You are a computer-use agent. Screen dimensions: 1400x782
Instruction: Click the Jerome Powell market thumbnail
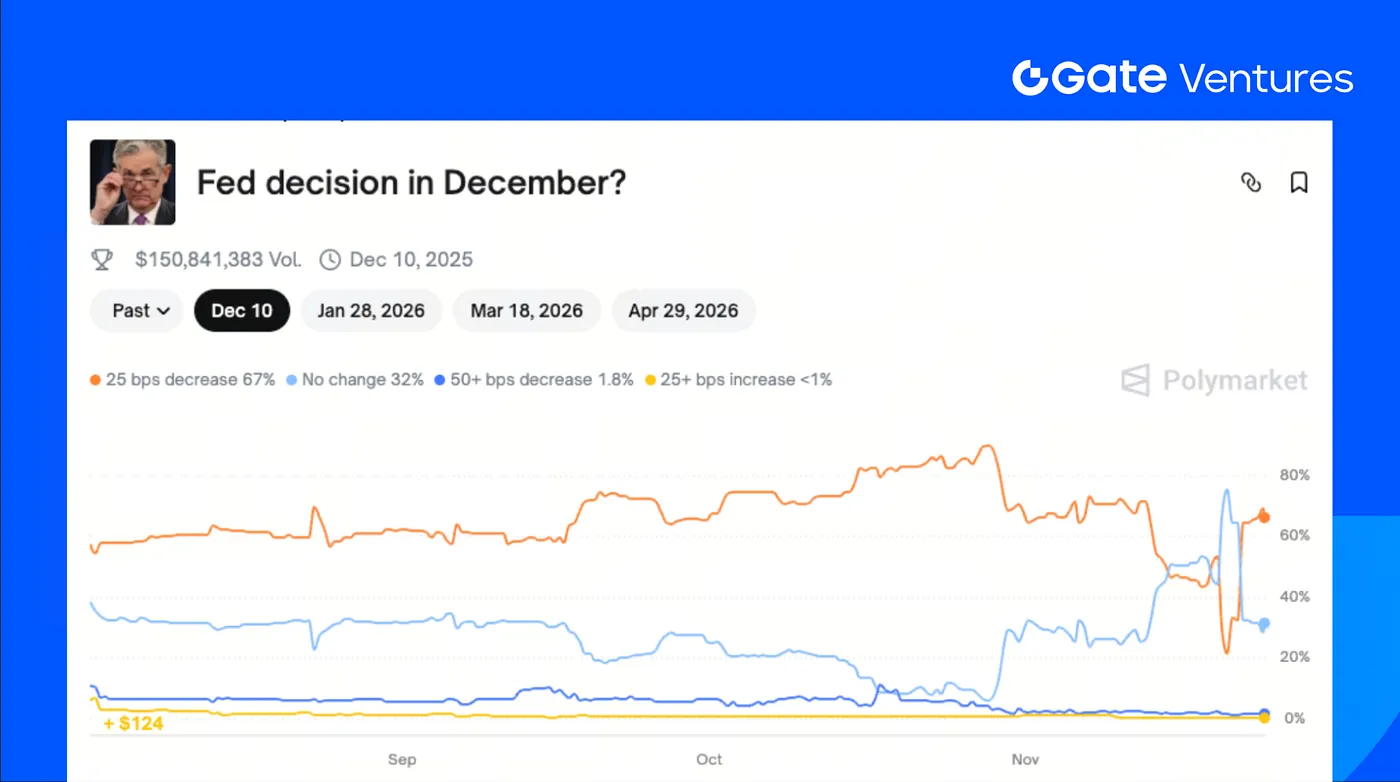click(133, 182)
